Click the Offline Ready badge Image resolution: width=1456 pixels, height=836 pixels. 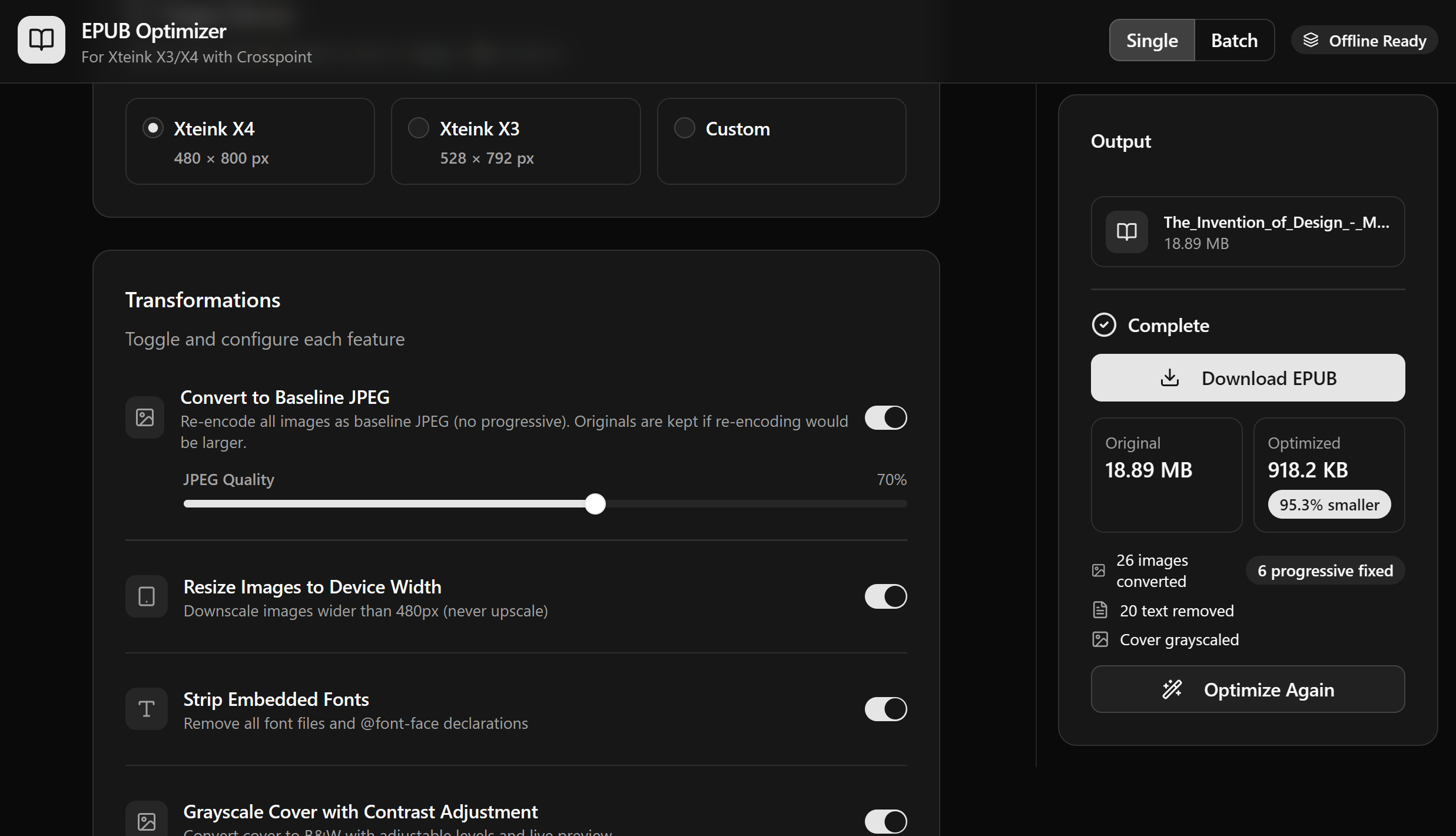tap(1364, 41)
